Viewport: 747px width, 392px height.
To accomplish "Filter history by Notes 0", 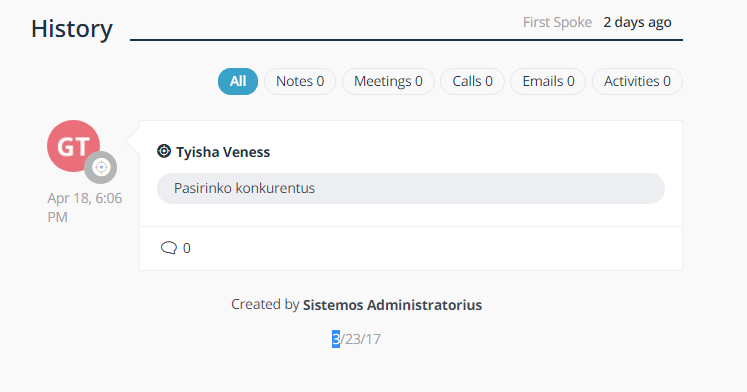I will 300,81.
